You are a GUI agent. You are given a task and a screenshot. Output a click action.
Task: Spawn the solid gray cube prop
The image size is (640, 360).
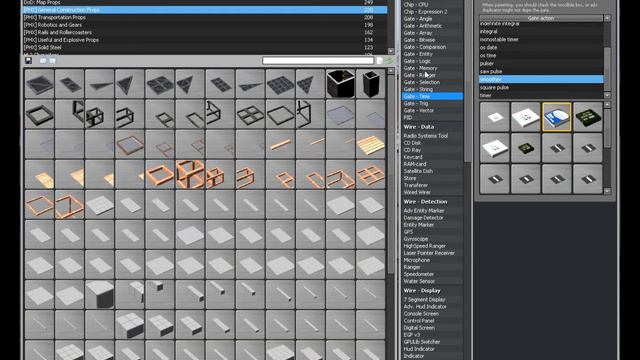point(100,295)
